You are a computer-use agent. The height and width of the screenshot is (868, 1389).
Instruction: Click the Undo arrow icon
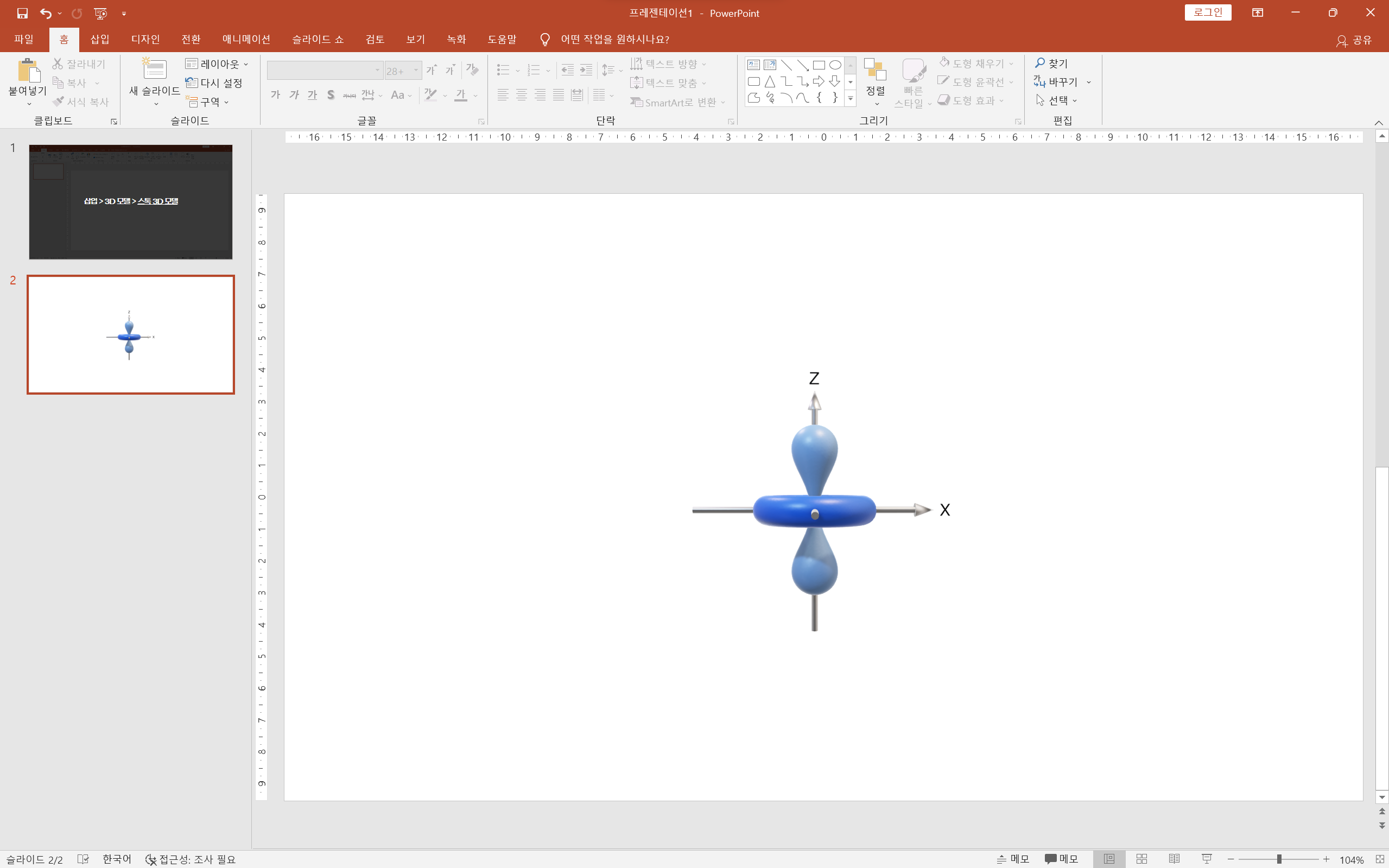46,13
